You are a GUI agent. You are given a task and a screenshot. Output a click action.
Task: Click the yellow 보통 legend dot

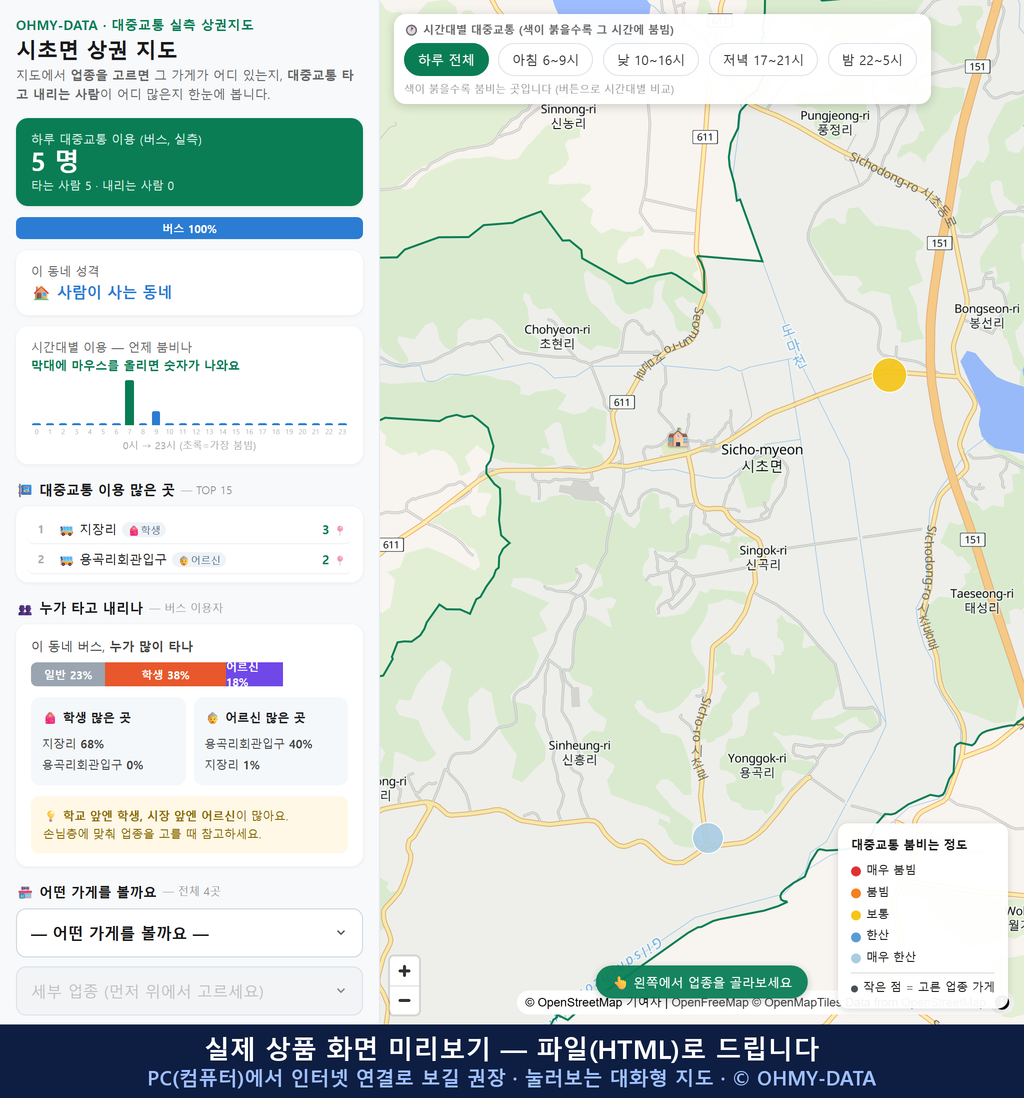pyautogui.click(x=855, y=915)
